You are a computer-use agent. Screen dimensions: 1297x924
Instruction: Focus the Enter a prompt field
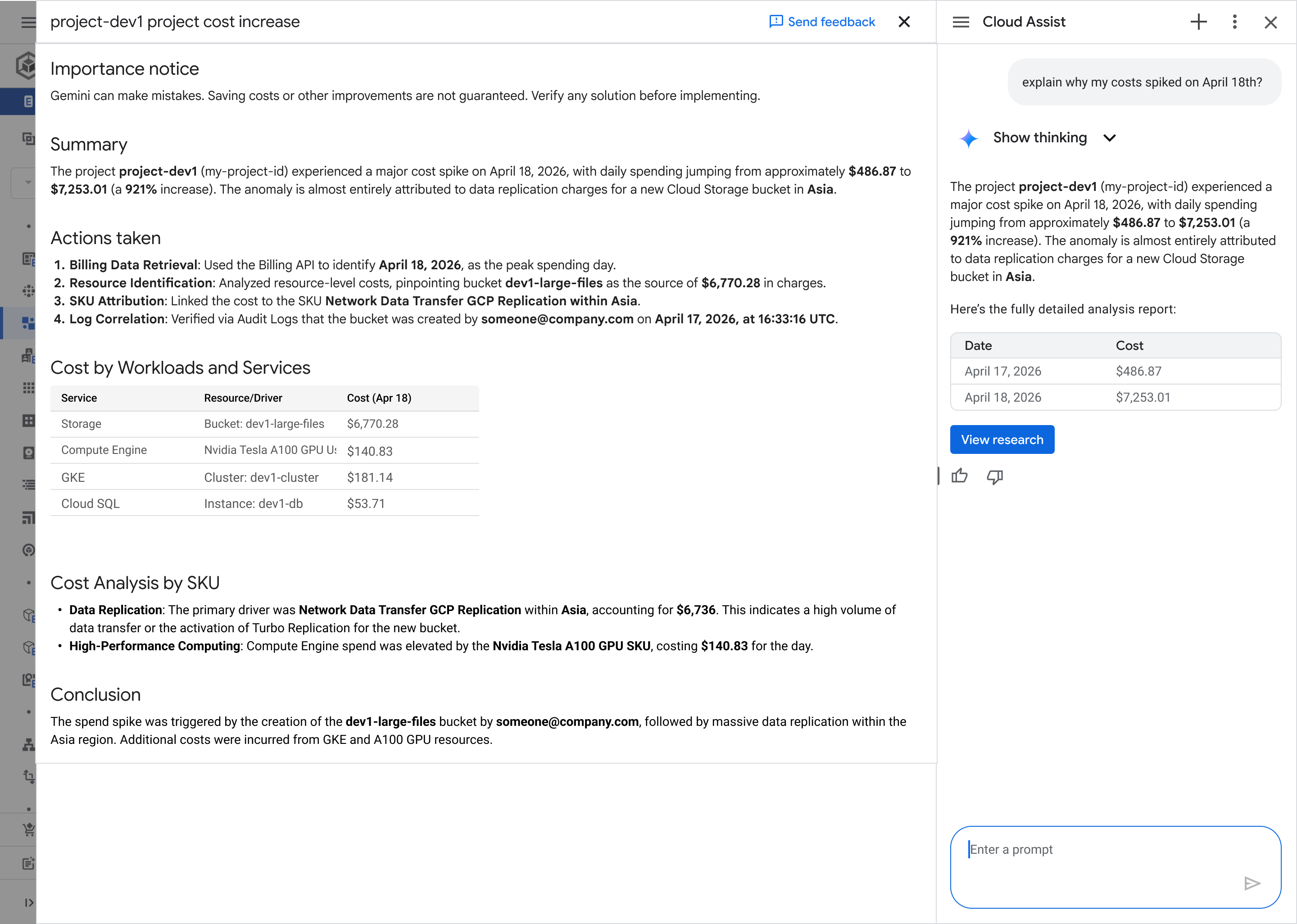pos(1115,866)
